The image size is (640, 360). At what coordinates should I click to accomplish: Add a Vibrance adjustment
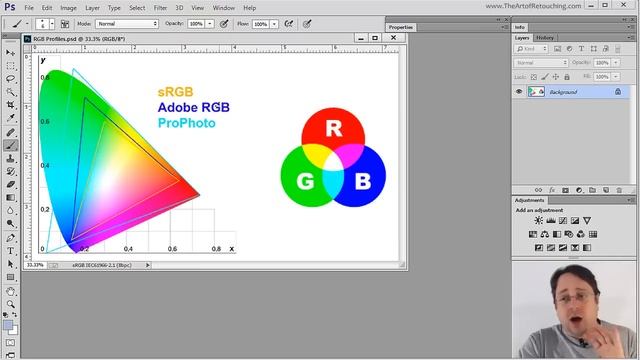[587, 220]
